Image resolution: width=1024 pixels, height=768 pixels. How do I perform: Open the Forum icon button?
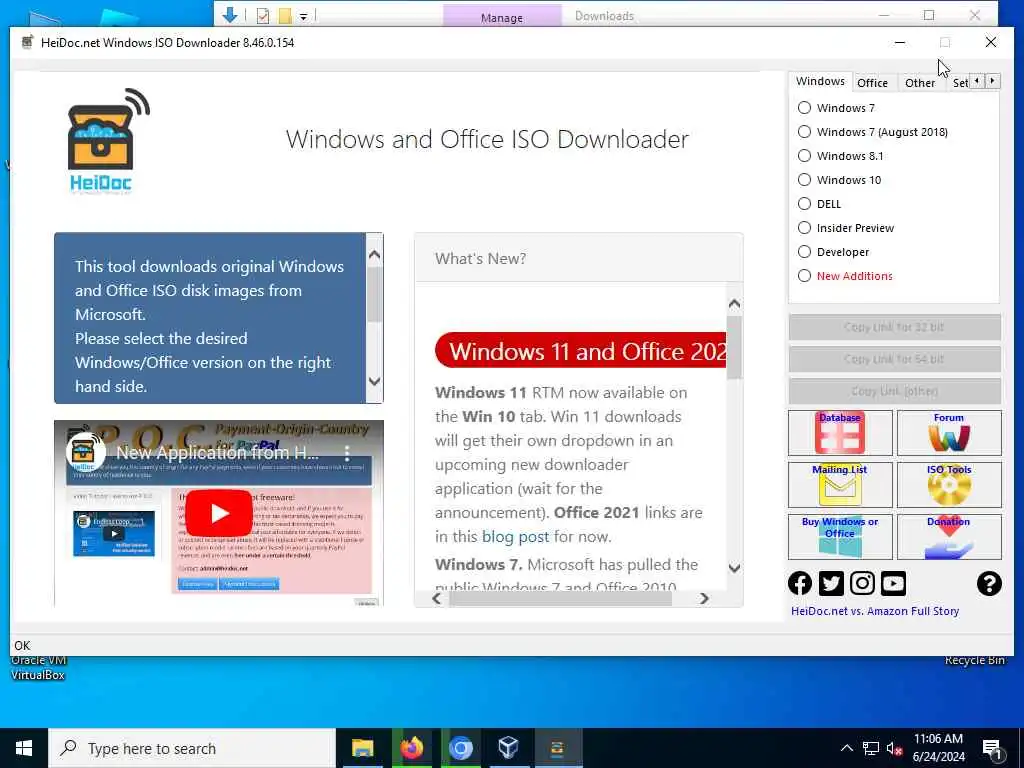pyautogui.click(x=949, y=432)
